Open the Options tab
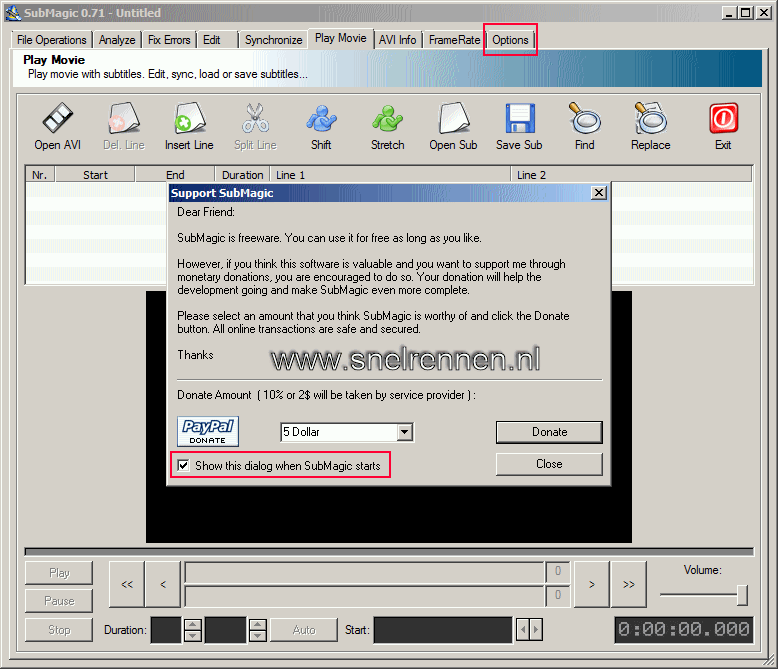 point(511,40)
